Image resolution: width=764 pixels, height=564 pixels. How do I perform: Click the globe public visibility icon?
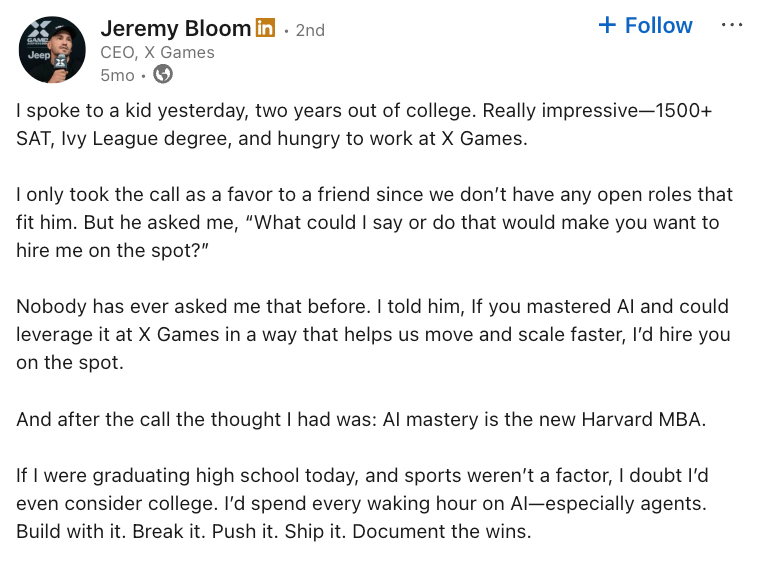[x=163, y=75]
